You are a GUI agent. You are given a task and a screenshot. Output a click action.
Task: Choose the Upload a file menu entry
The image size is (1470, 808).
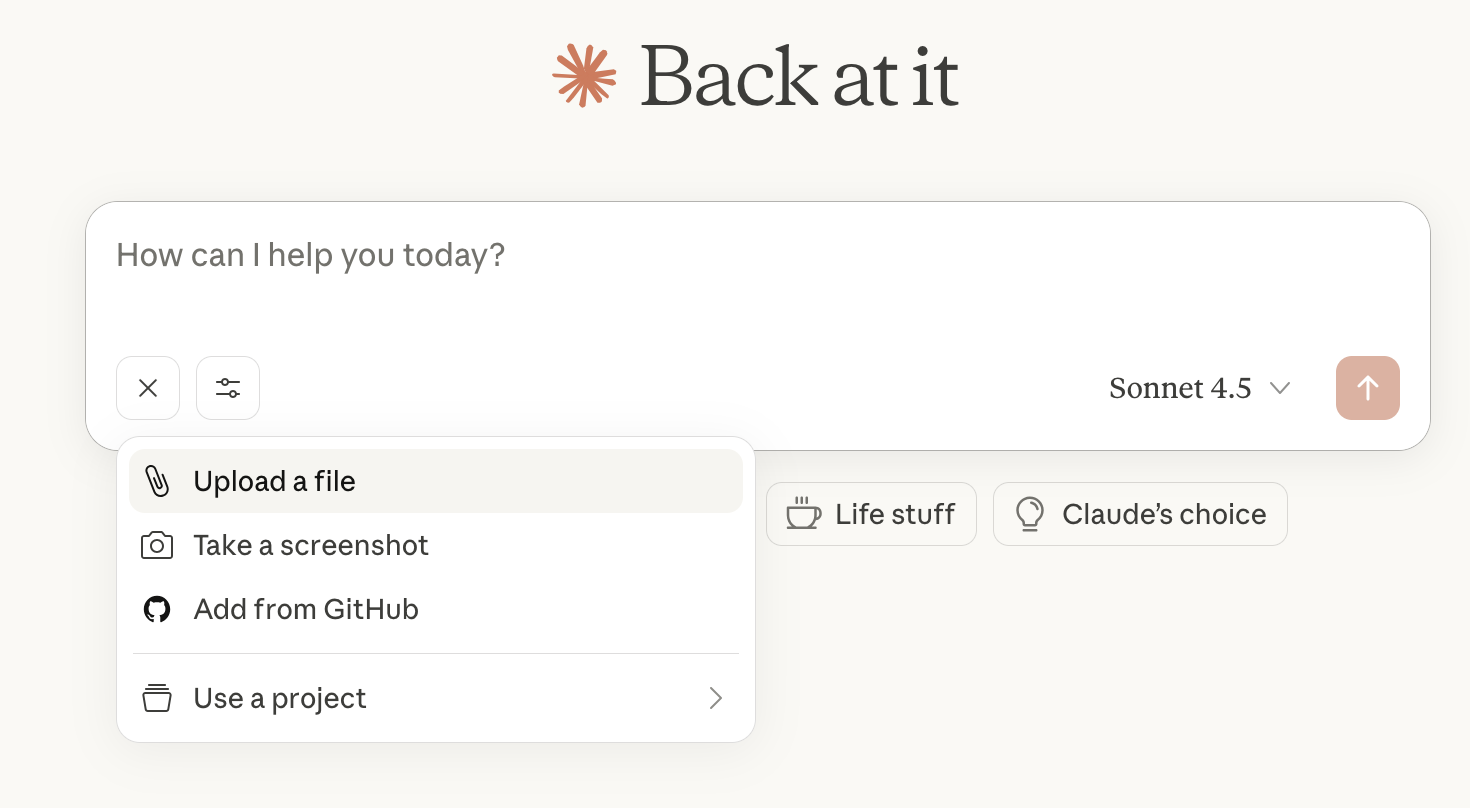click(x=275, y=481)
